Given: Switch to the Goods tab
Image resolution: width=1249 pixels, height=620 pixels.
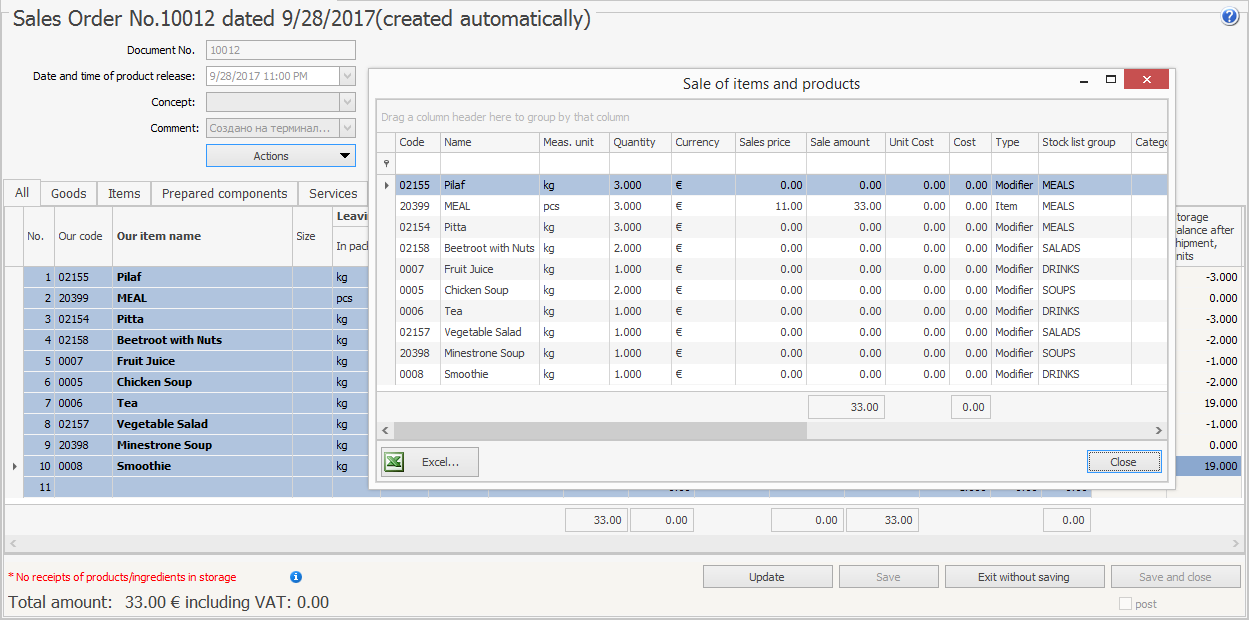Looking at the screenshot, I should (69, 193).
